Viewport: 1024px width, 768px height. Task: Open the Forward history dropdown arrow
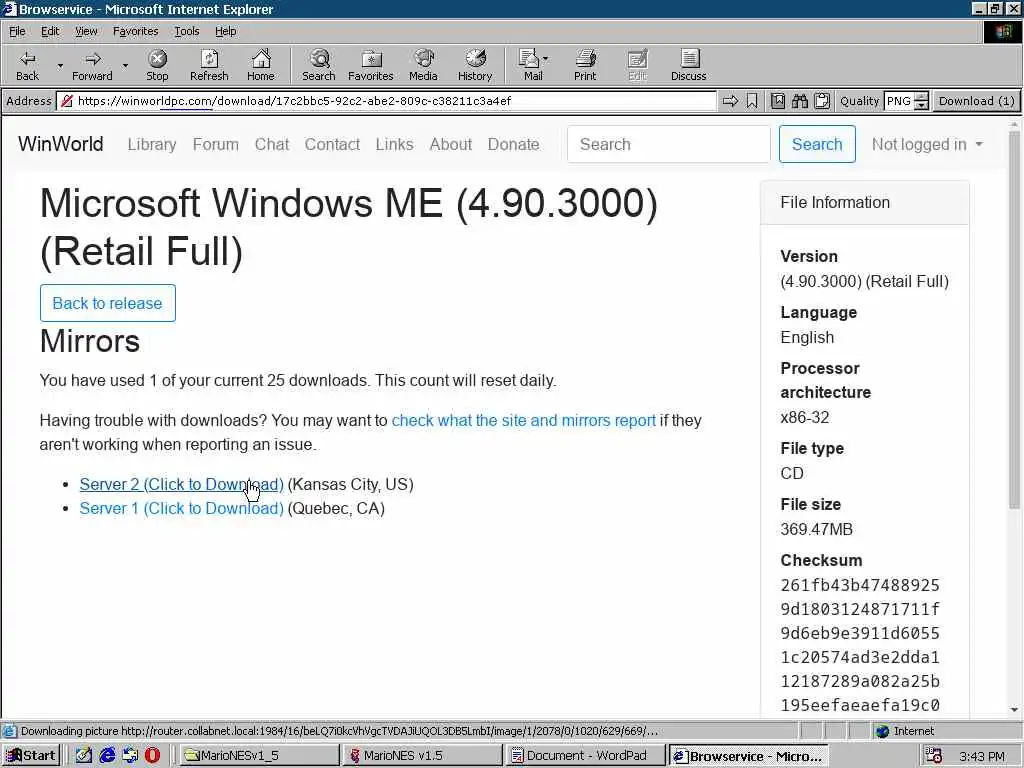click(125, 65)
